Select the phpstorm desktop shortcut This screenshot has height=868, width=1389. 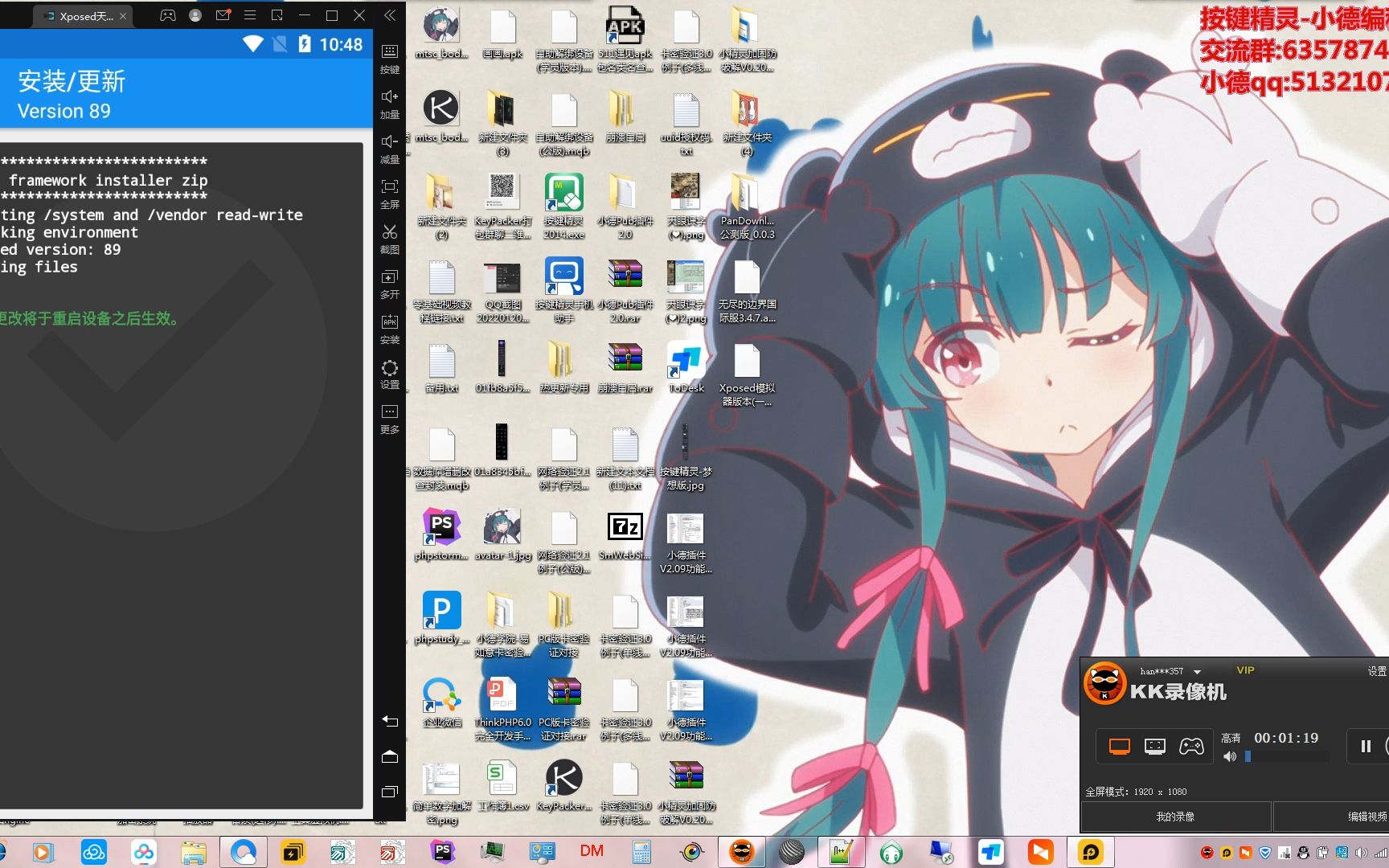coord(441,534)
